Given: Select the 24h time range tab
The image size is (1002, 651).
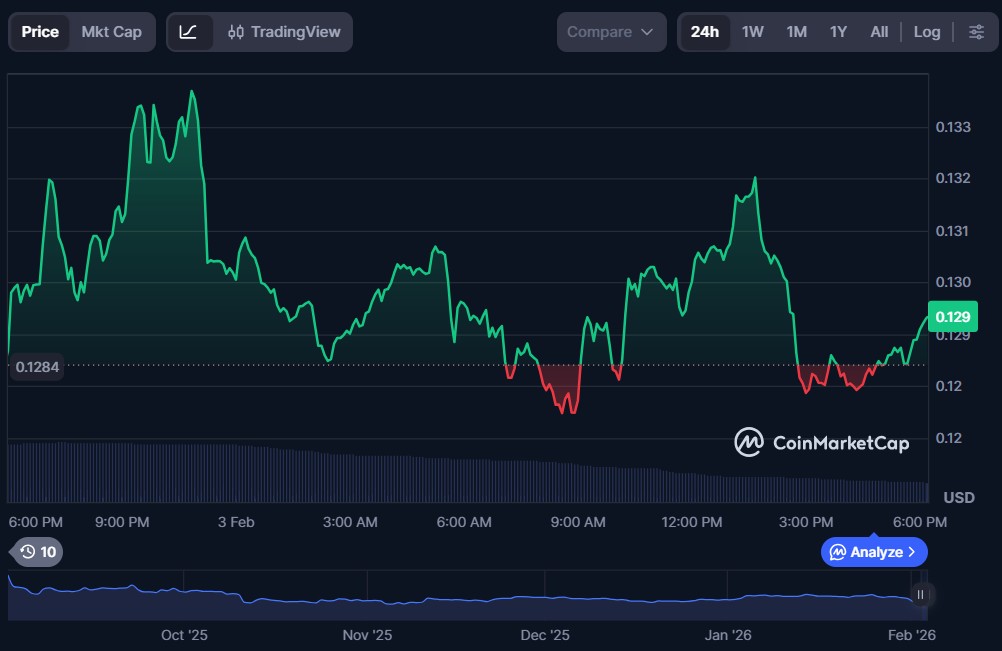Looking at the screenshot, I should (x=704, y=32).
